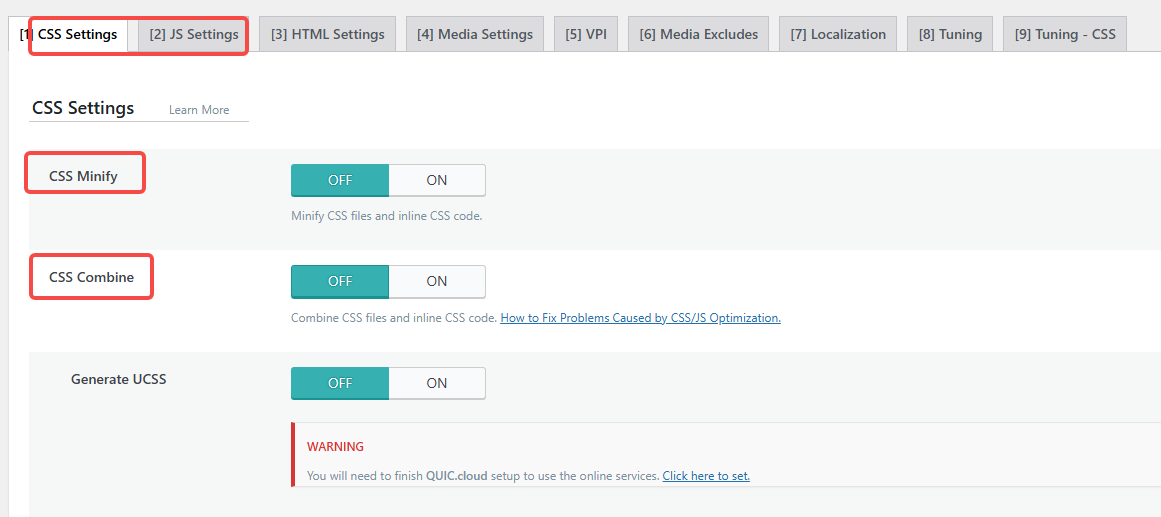Set CSS Minify to OFF
Viewport: 1161px width, 517px height.
[340, 180]
